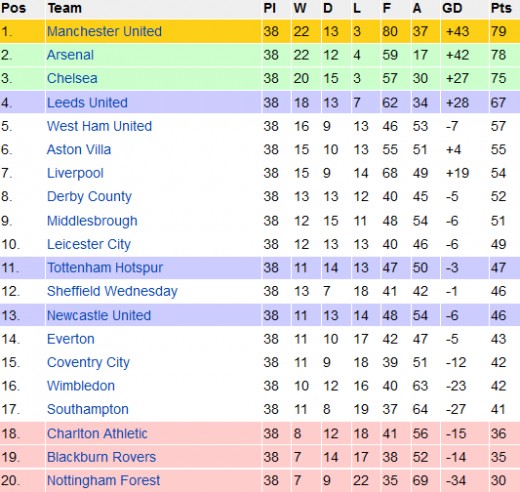Click the Chelsea team link
520x492 pixels.
coord(72,78)
